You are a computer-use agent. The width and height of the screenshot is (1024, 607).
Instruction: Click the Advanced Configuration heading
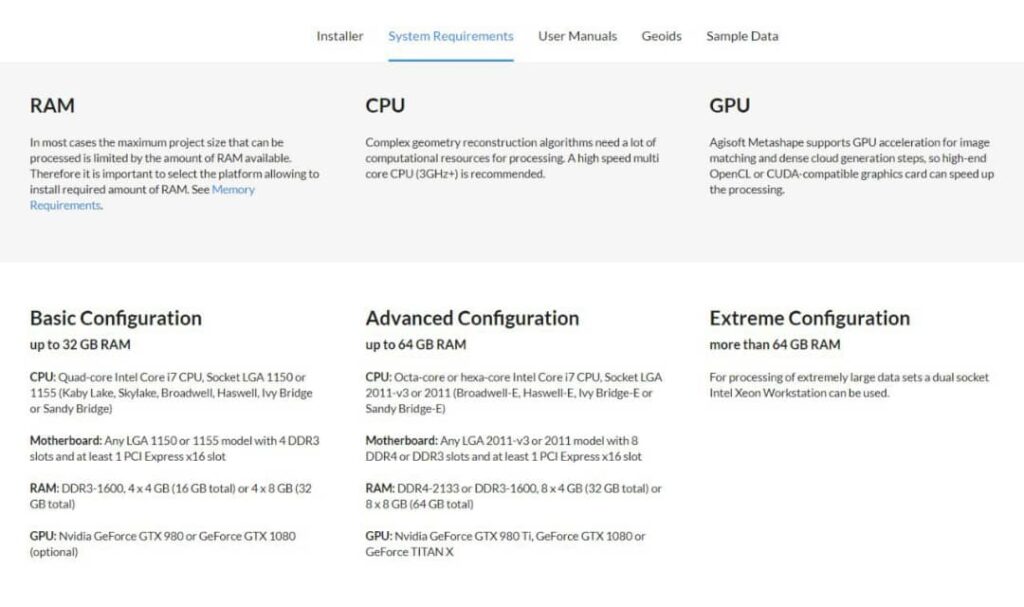(x=472, y=318)
